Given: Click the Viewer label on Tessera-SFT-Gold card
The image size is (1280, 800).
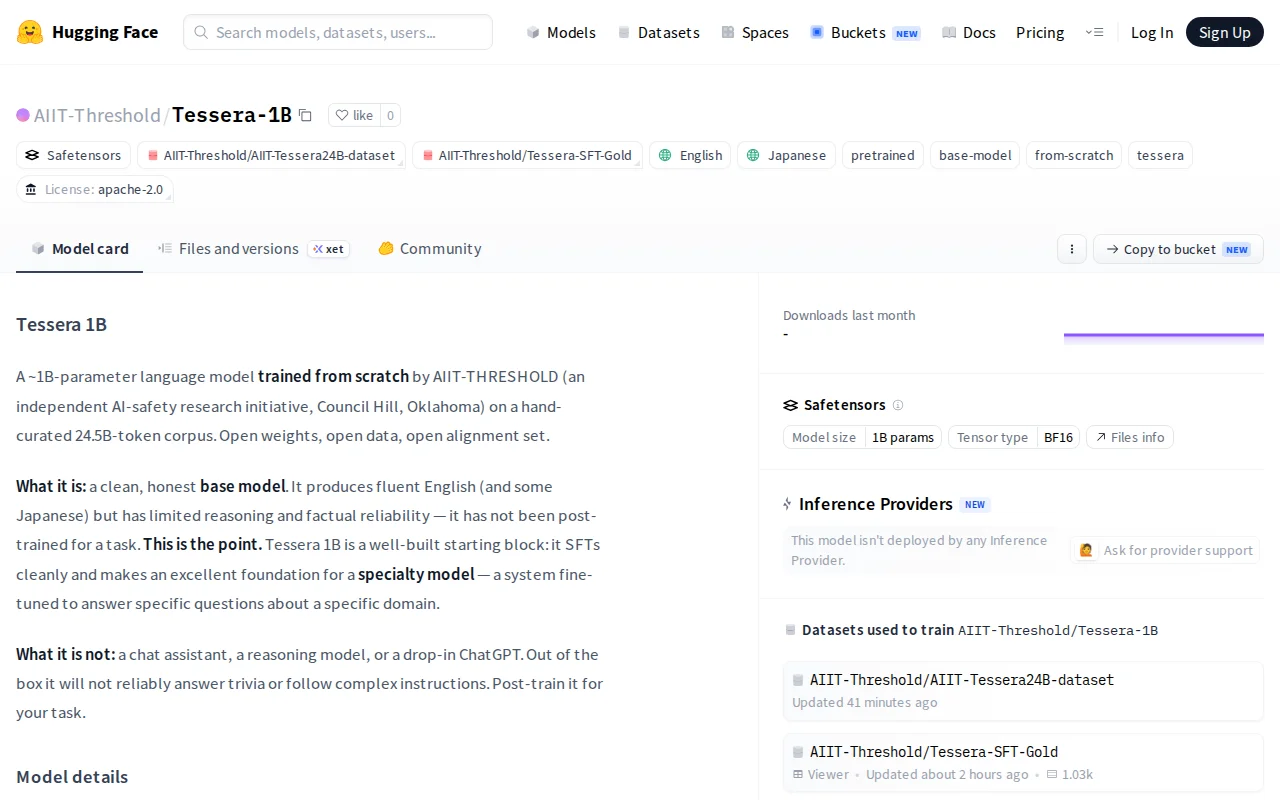Looking at the screenshot, I should click(x=821, y=774).
